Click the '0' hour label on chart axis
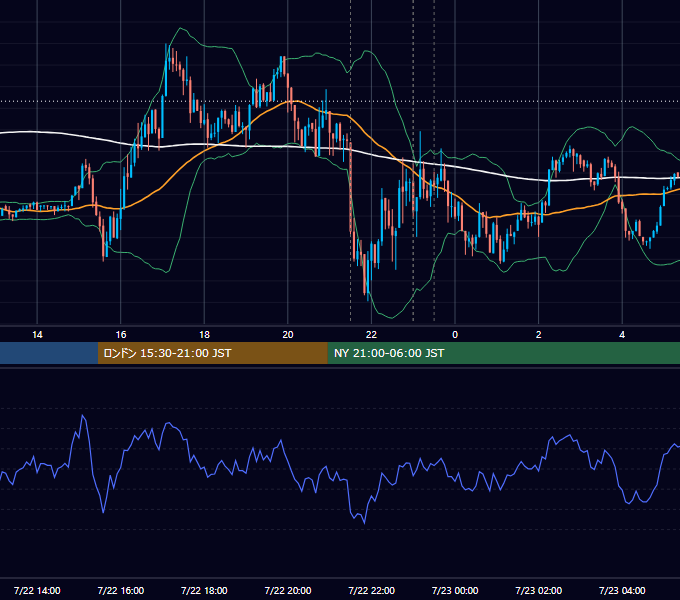The height and width of the screenshot is (600, 680). [x=455, y=335]
